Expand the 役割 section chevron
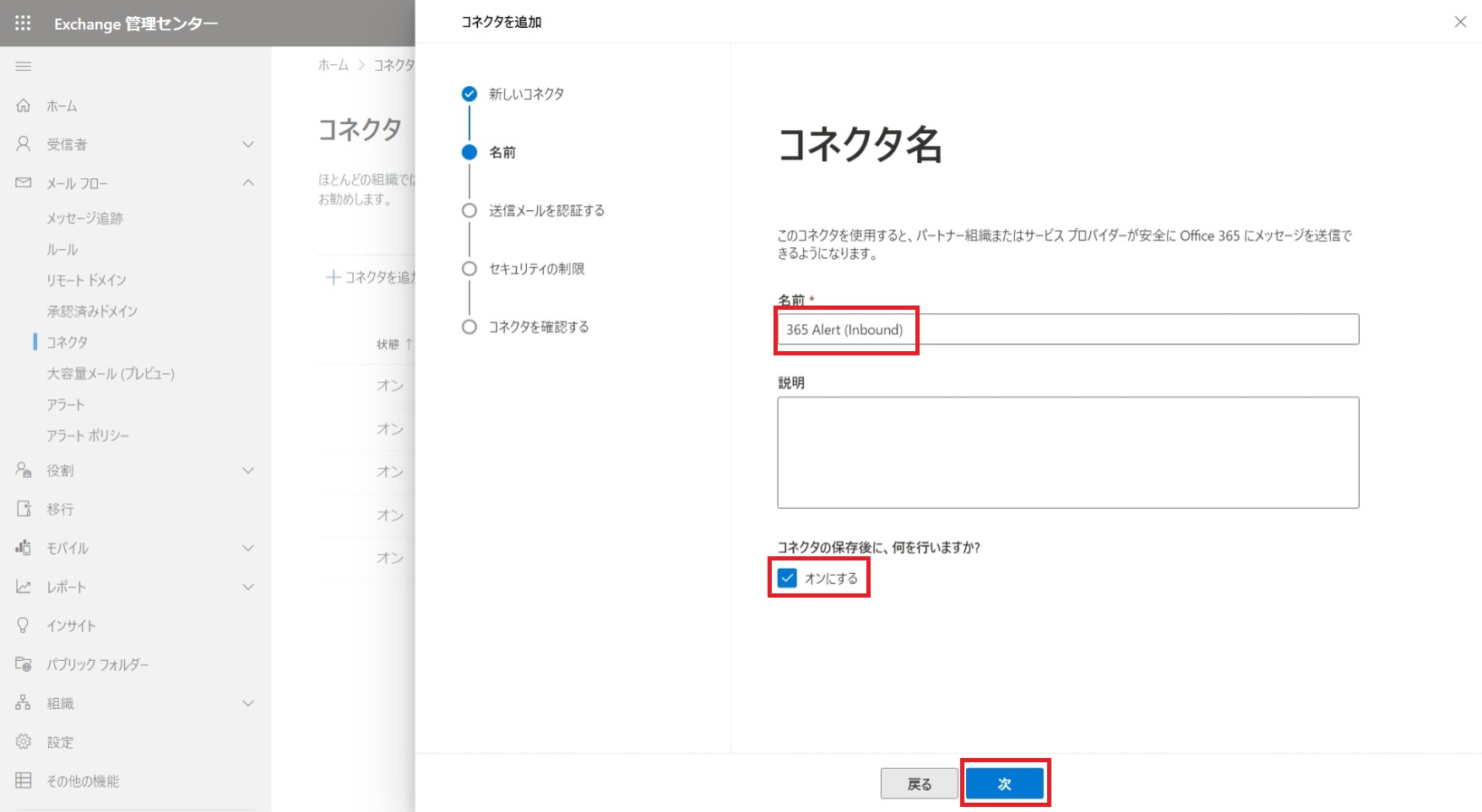Screen dimensions: 1482x812 pos(248,470)
